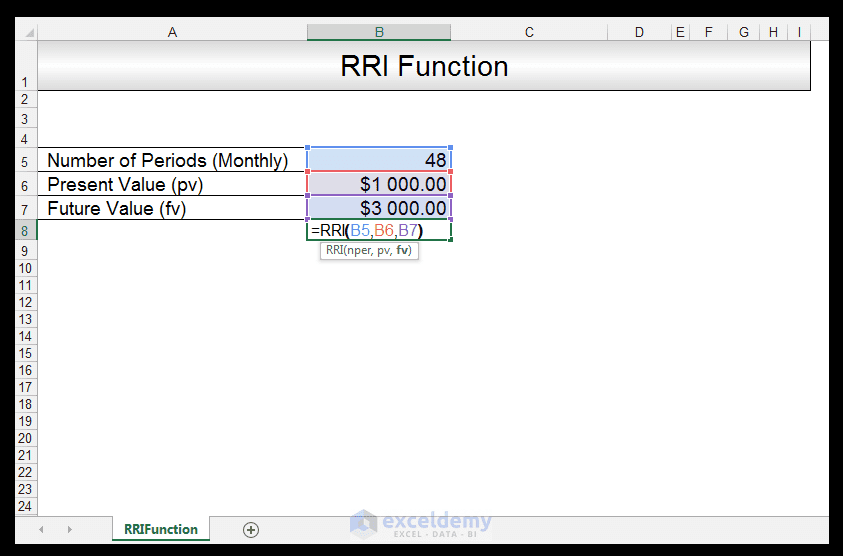Screen dimensions: 843x556
Task: Click the B6 reference in the formula
Action: (384, 231)
